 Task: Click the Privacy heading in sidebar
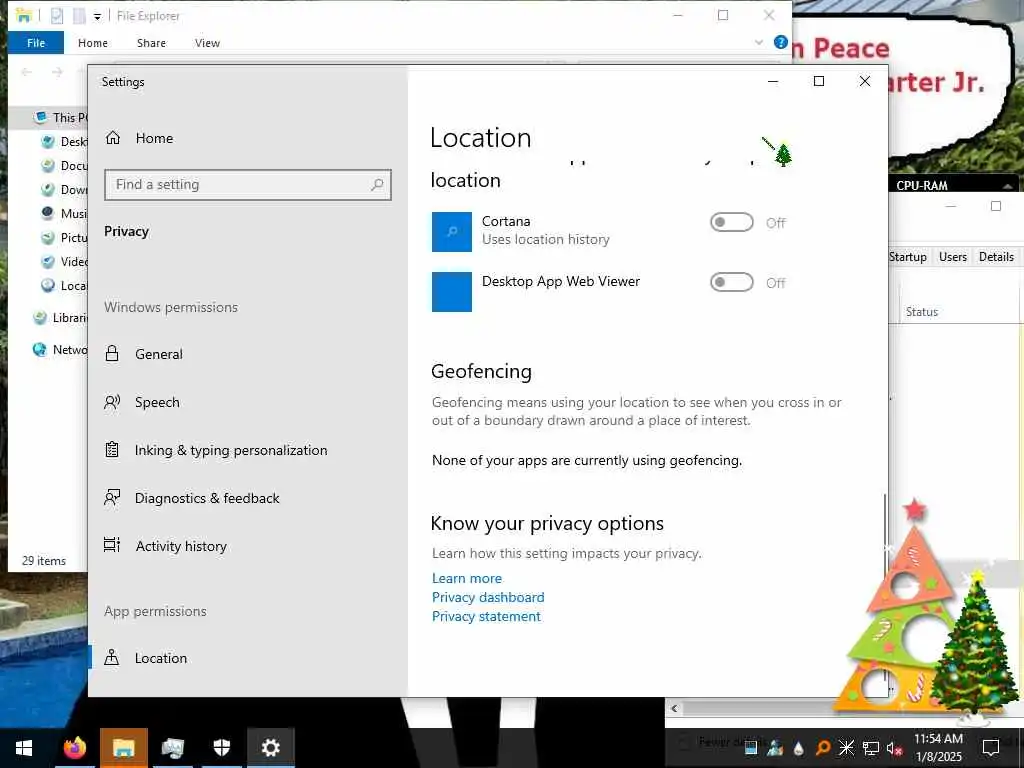127,231
